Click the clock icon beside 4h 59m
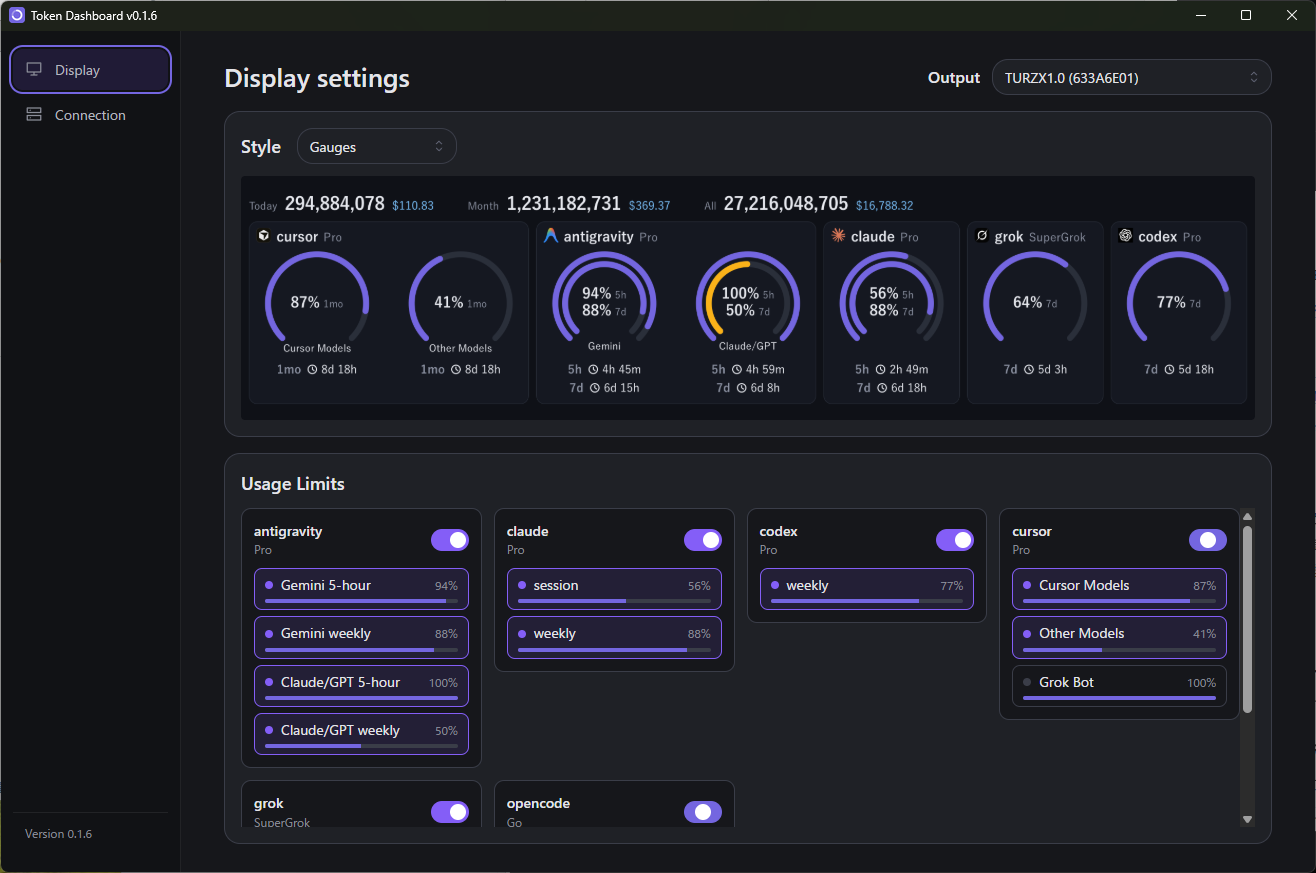This screenshot has height=873, width=1316. pos(737,370)
